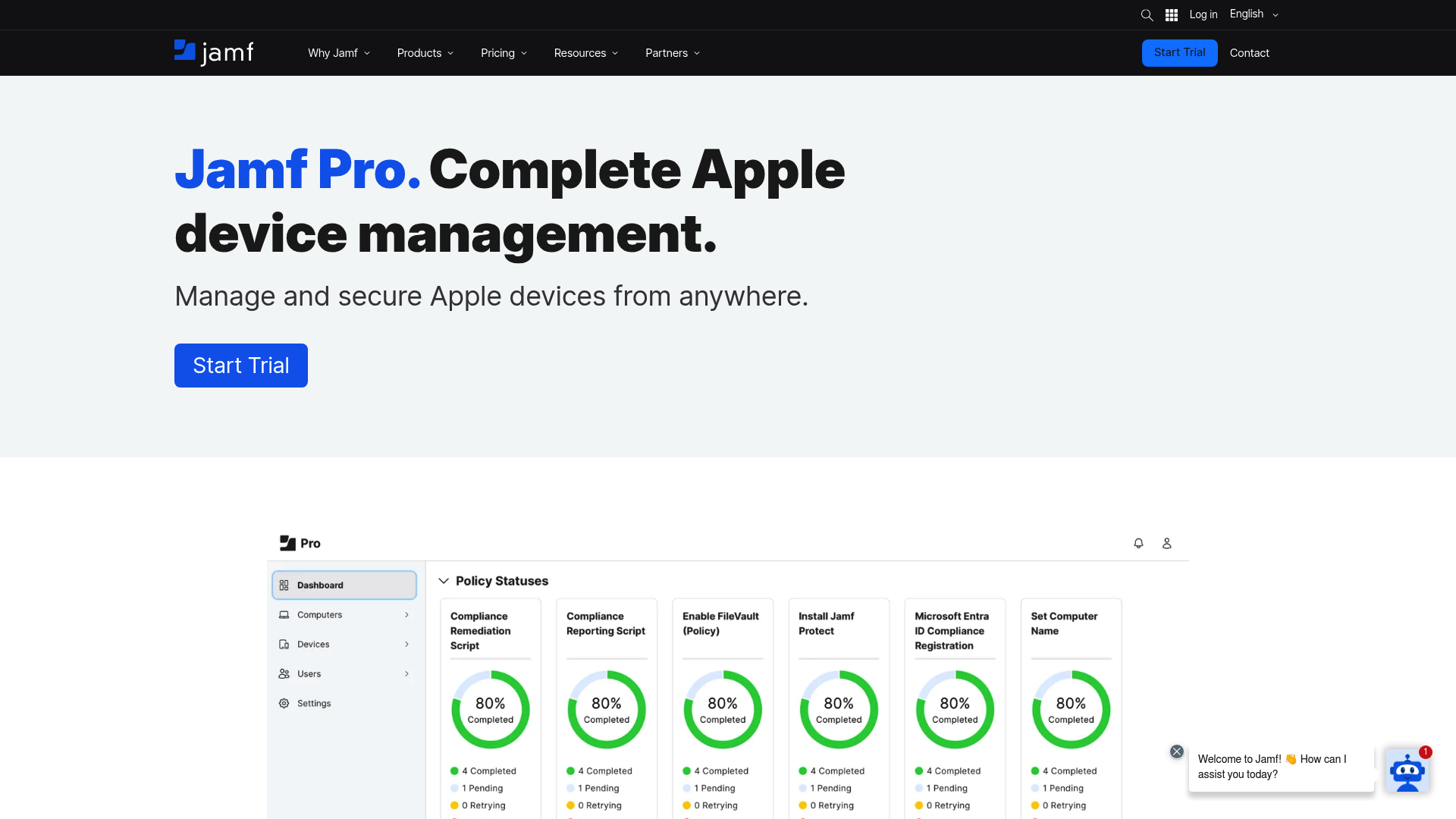The width and height of the screenshot is (1456, 819).
Task: Open the English language dropdown
Action: coord(1253,14)
